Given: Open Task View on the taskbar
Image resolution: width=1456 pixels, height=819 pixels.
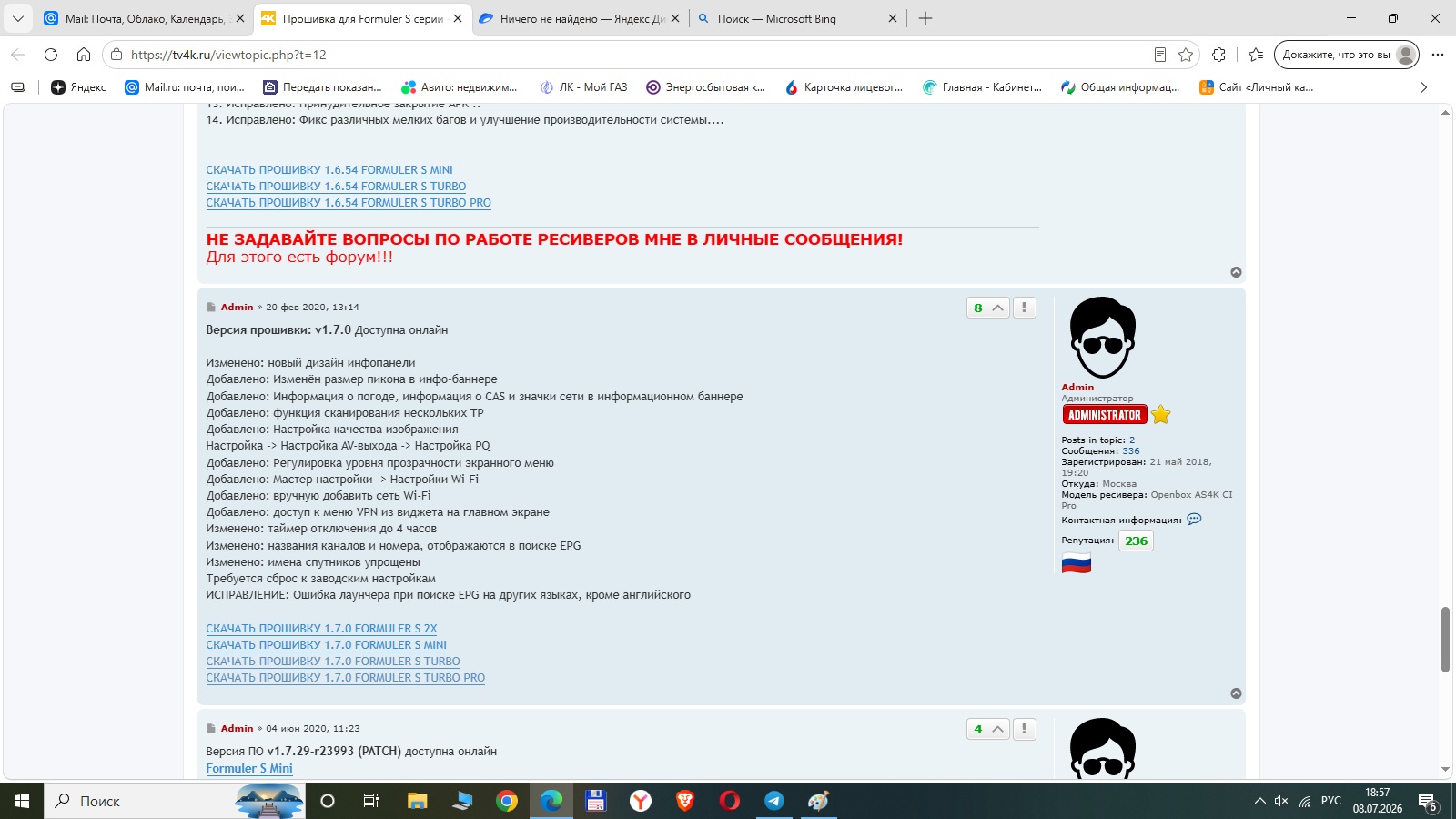Looking at the screenshot, I should [x=370, y=801].
